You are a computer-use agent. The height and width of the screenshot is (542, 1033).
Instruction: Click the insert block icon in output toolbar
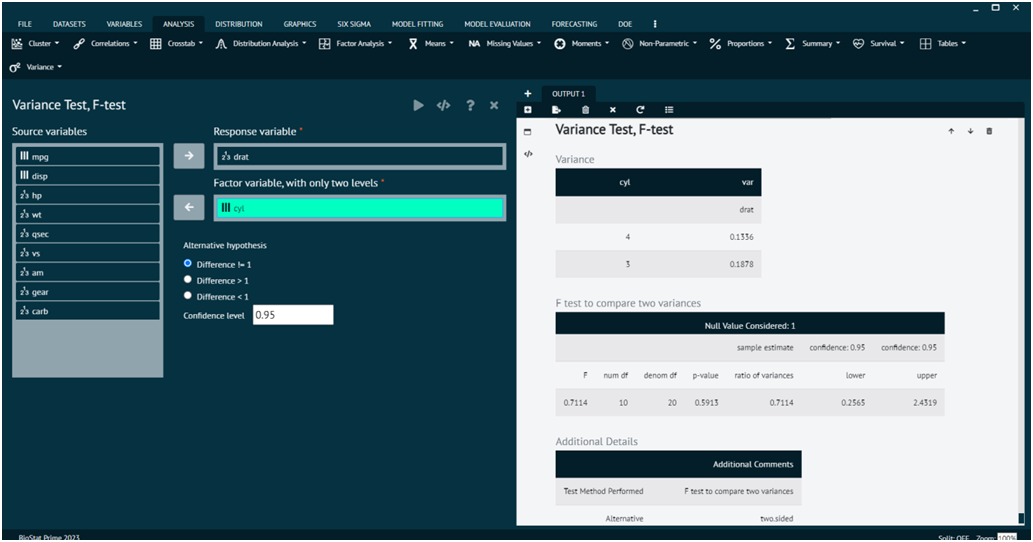(x=528, y=110)
